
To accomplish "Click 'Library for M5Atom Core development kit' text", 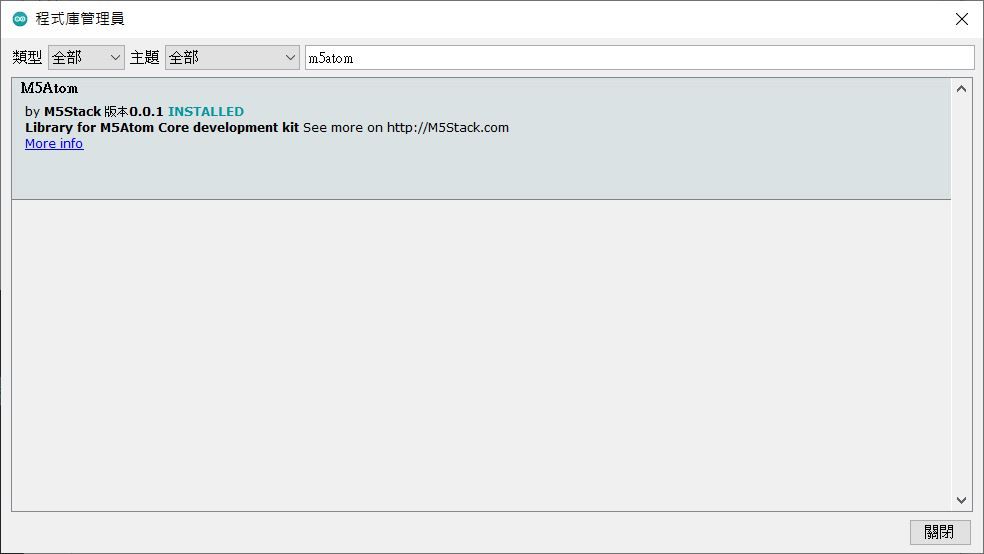I will 162,127.
